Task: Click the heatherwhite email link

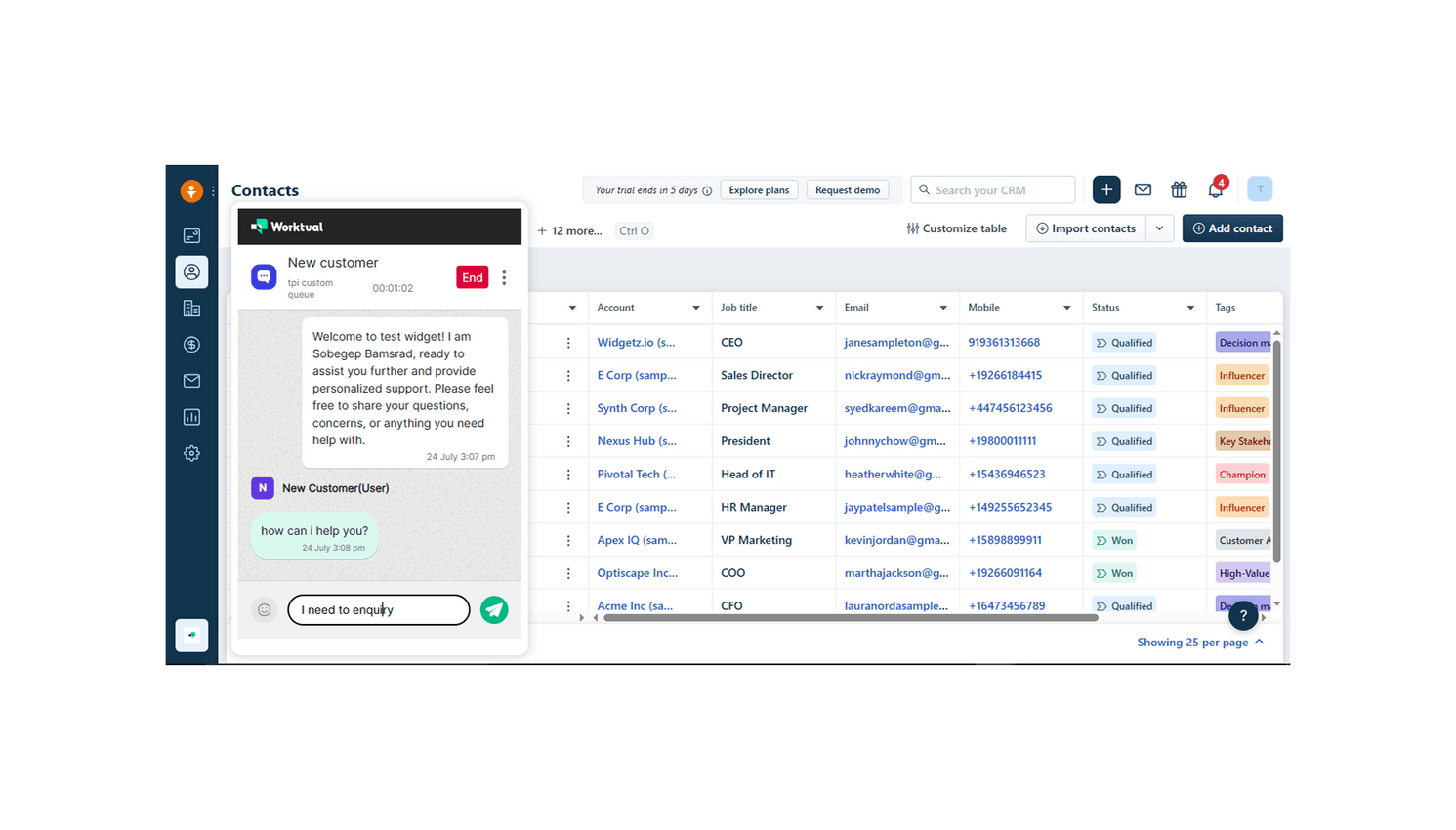Action: [893, 475]
